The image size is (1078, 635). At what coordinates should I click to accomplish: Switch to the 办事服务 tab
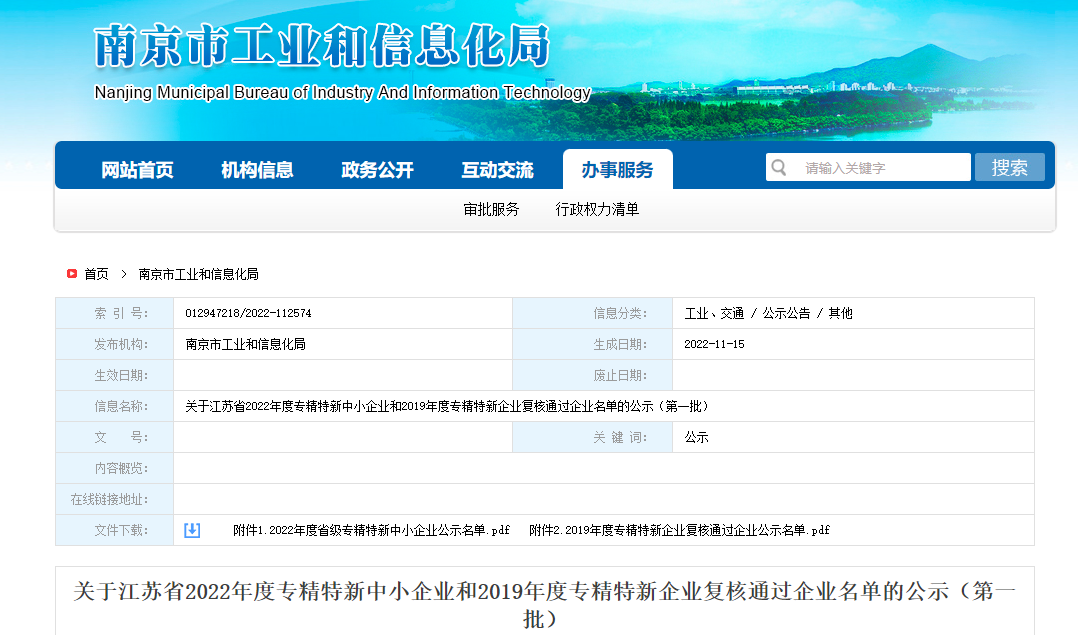[617, 170]
